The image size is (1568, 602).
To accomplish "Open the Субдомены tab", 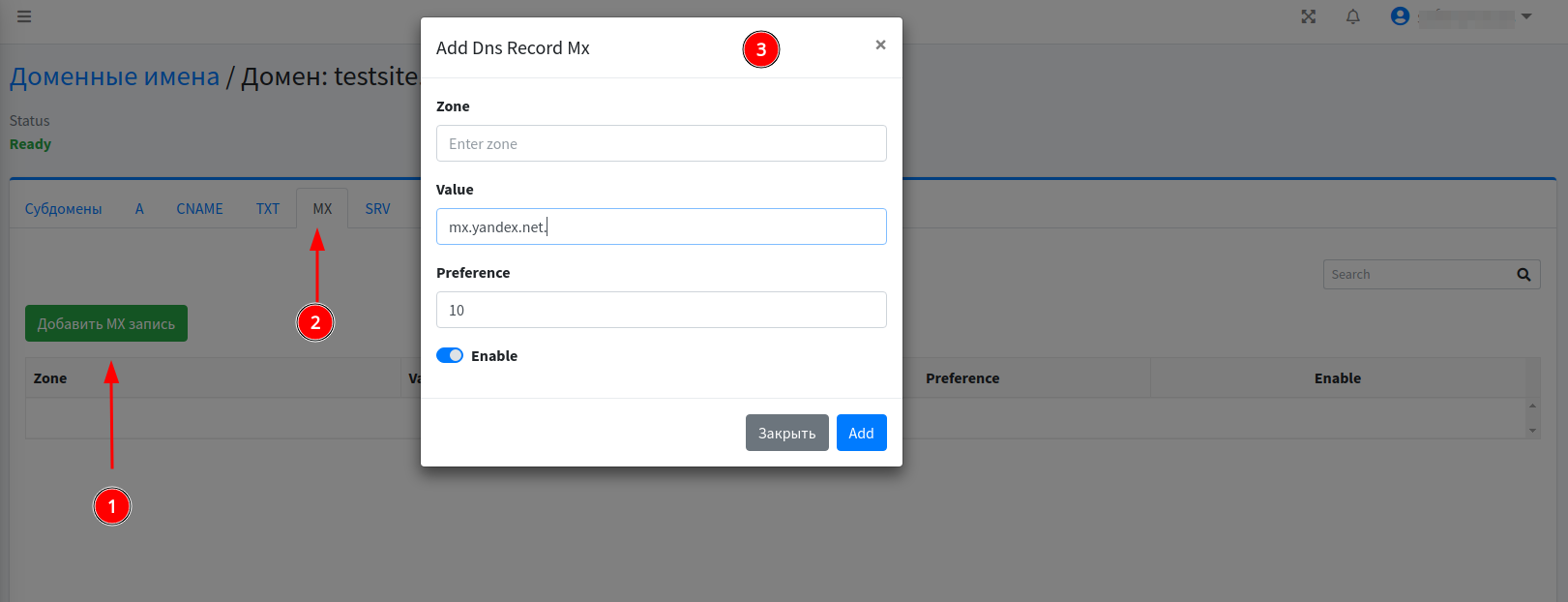I will (63, 209).
